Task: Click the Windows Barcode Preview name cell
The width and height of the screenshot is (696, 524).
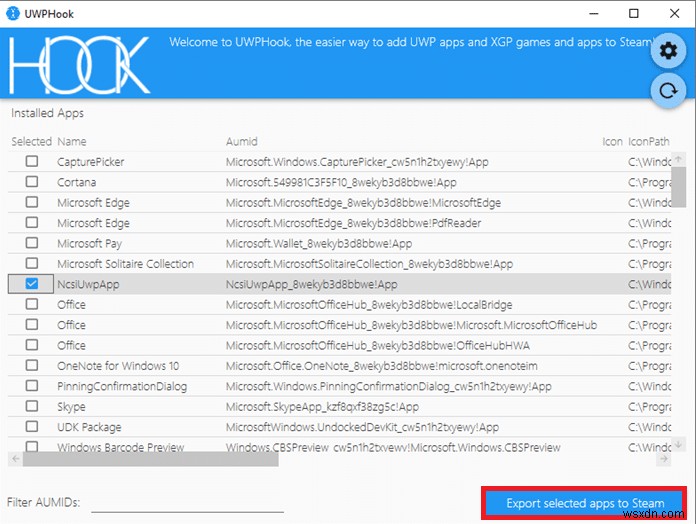Action: click(x=120, y=447)
